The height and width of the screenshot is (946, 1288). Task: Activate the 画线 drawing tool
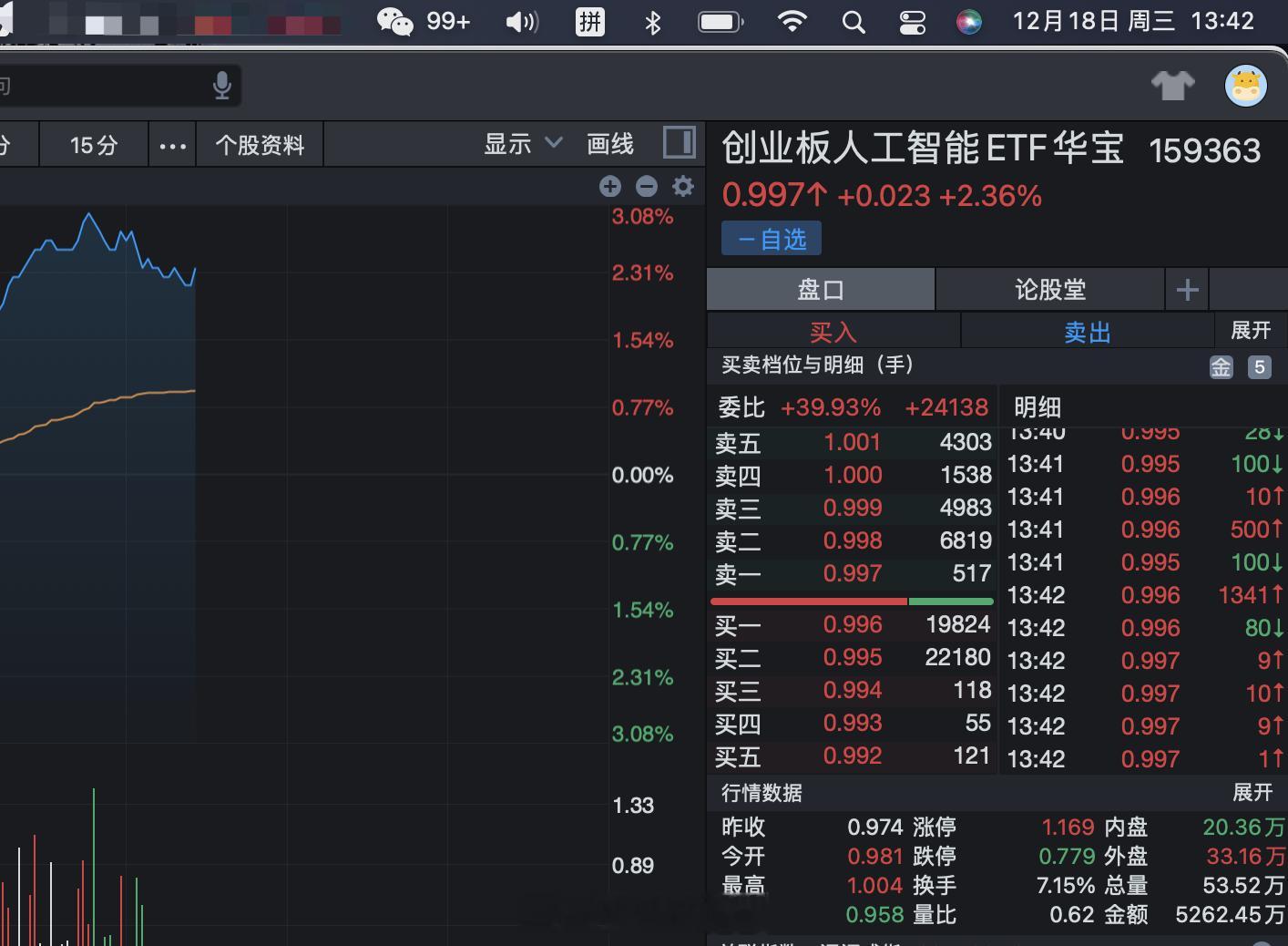[x=610, y=143]
